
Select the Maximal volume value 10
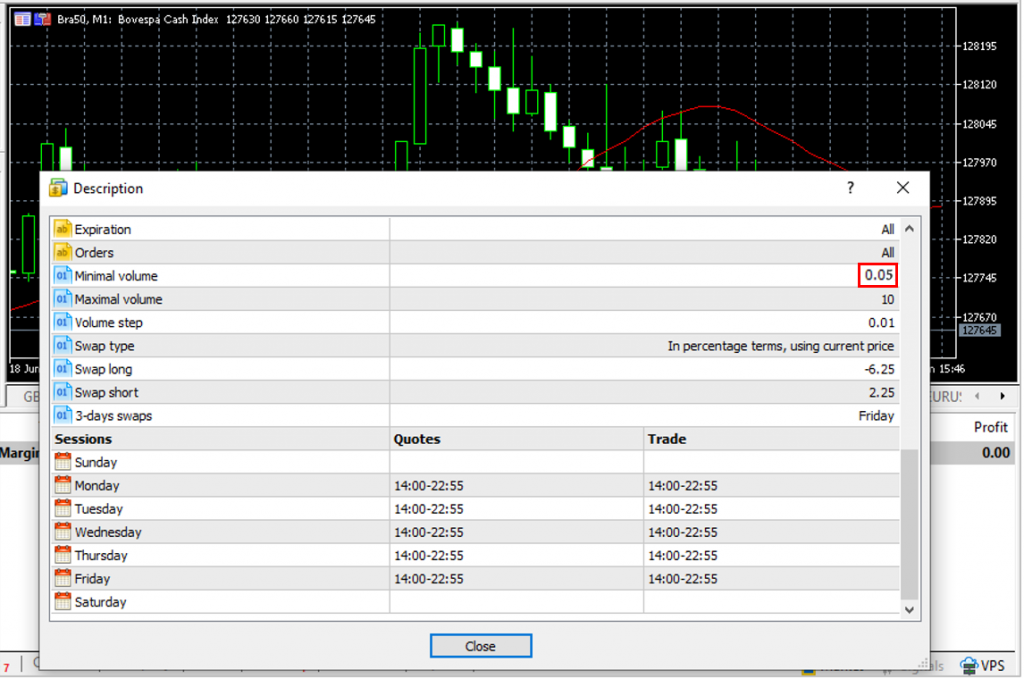pyautogui.click(x=888, y=299)
